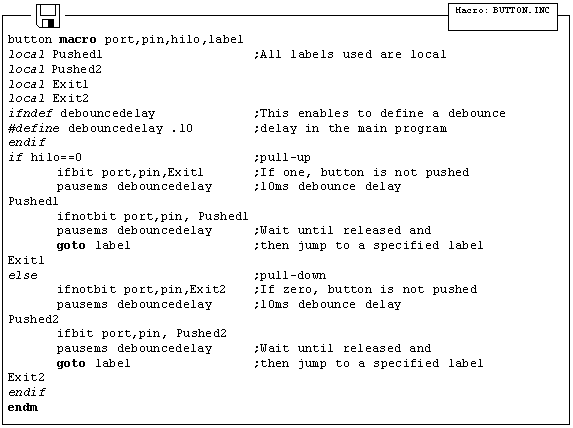Click the bold macro keyword in first line
Screen dimensions: 573x428
(x=78, y=39)
